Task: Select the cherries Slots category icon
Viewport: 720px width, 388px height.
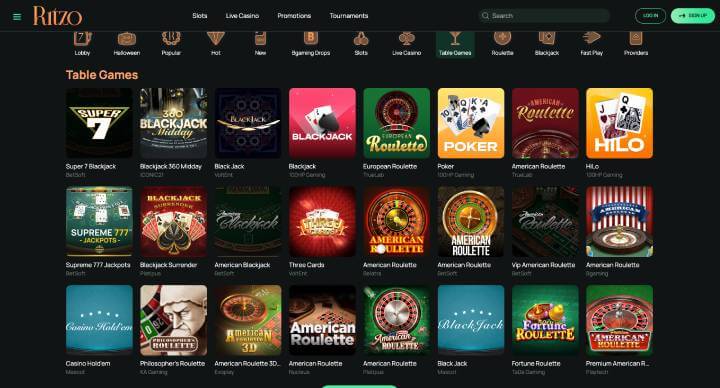Action: pos(361,39)
